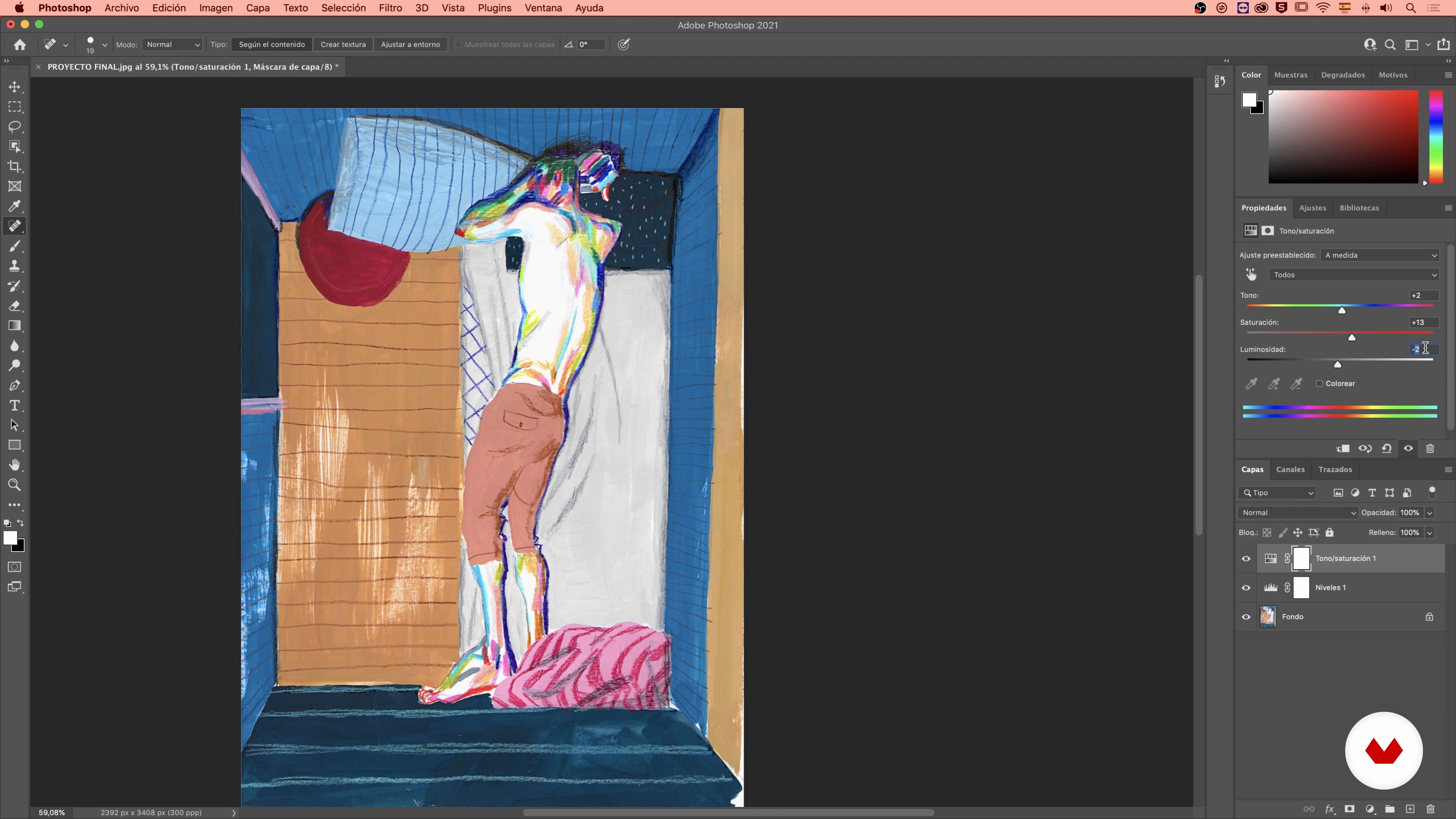Click the Ajustar a entorno button
The height and width of the screenshot is (819, 1456).
click(x=410, y=45)
